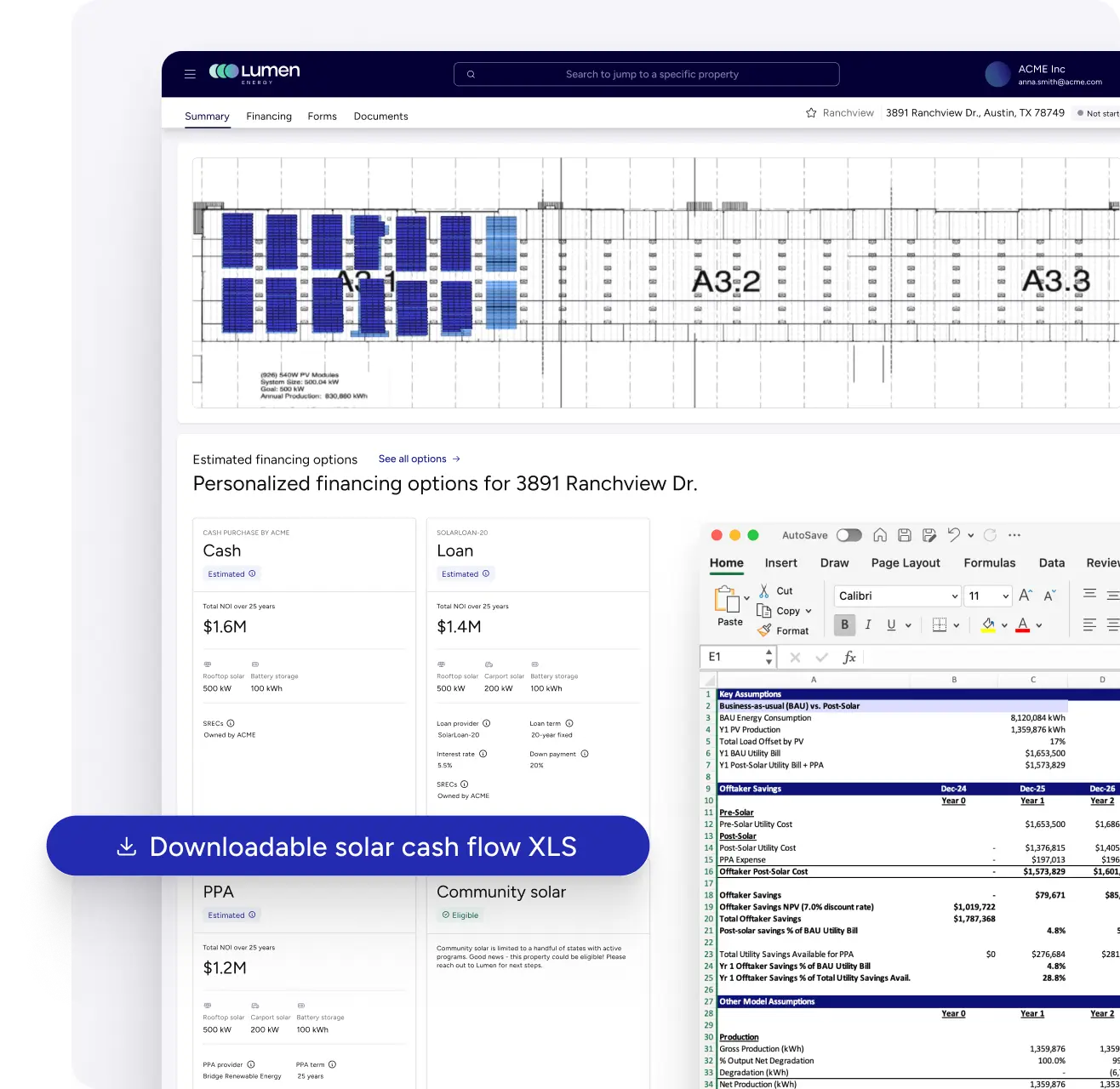Image resolution: width=1120 pixels, height=1089 pixels.
Task: Toggle Bold formatting in Excel
Action: pyautogui.click(x=844, y=624)
